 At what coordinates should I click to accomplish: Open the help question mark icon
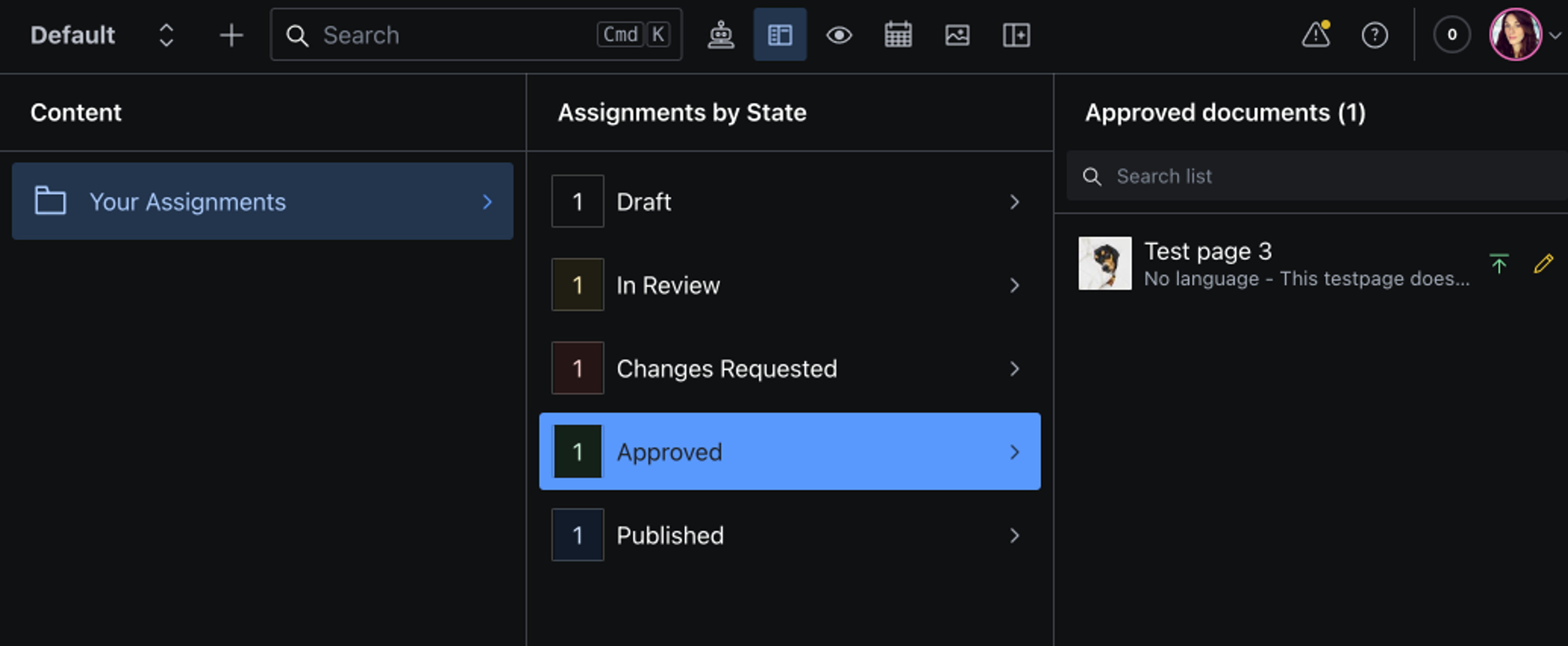click(1374, 35)
